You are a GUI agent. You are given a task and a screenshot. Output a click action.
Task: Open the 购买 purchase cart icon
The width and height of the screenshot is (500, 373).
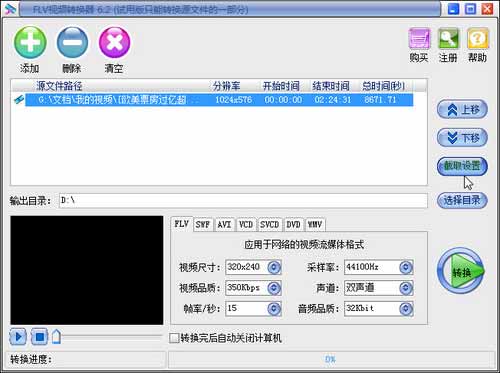coord(419,39)
